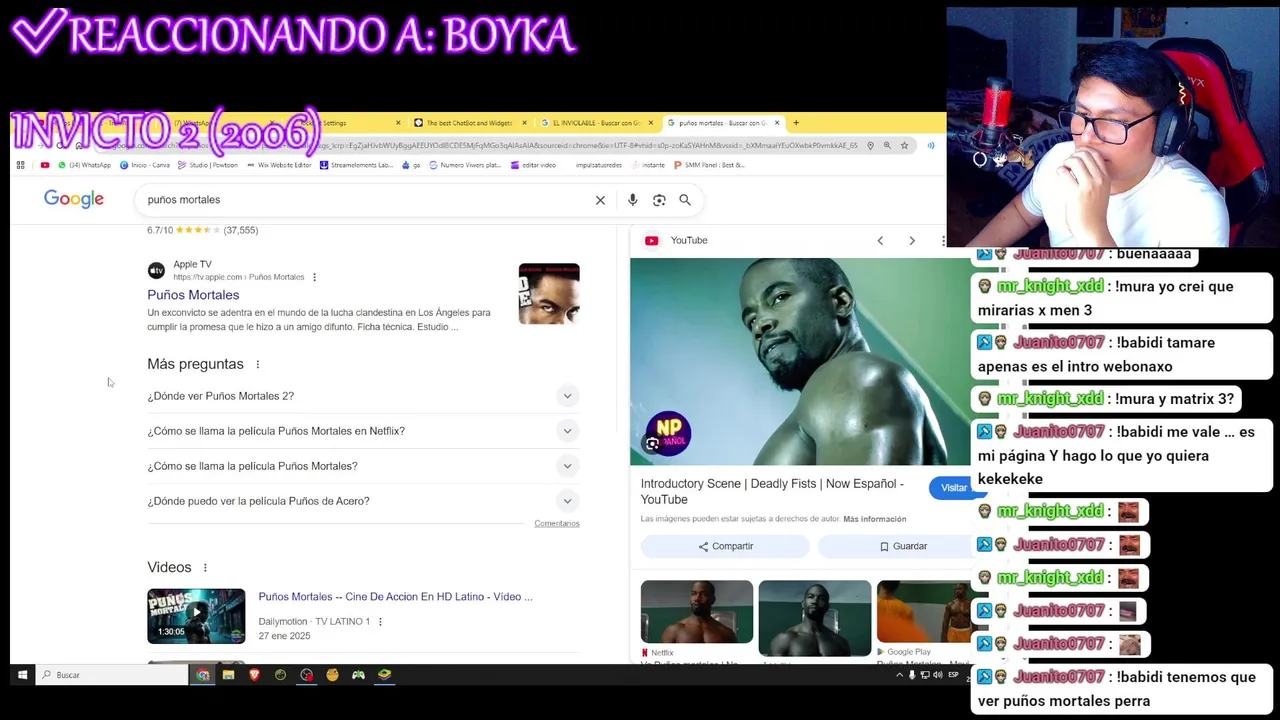This screenshot has width=1280, height=720.
Task: Expand ¿Cómo se llama la película Puños Mortales?
Action: coord(362,466)
